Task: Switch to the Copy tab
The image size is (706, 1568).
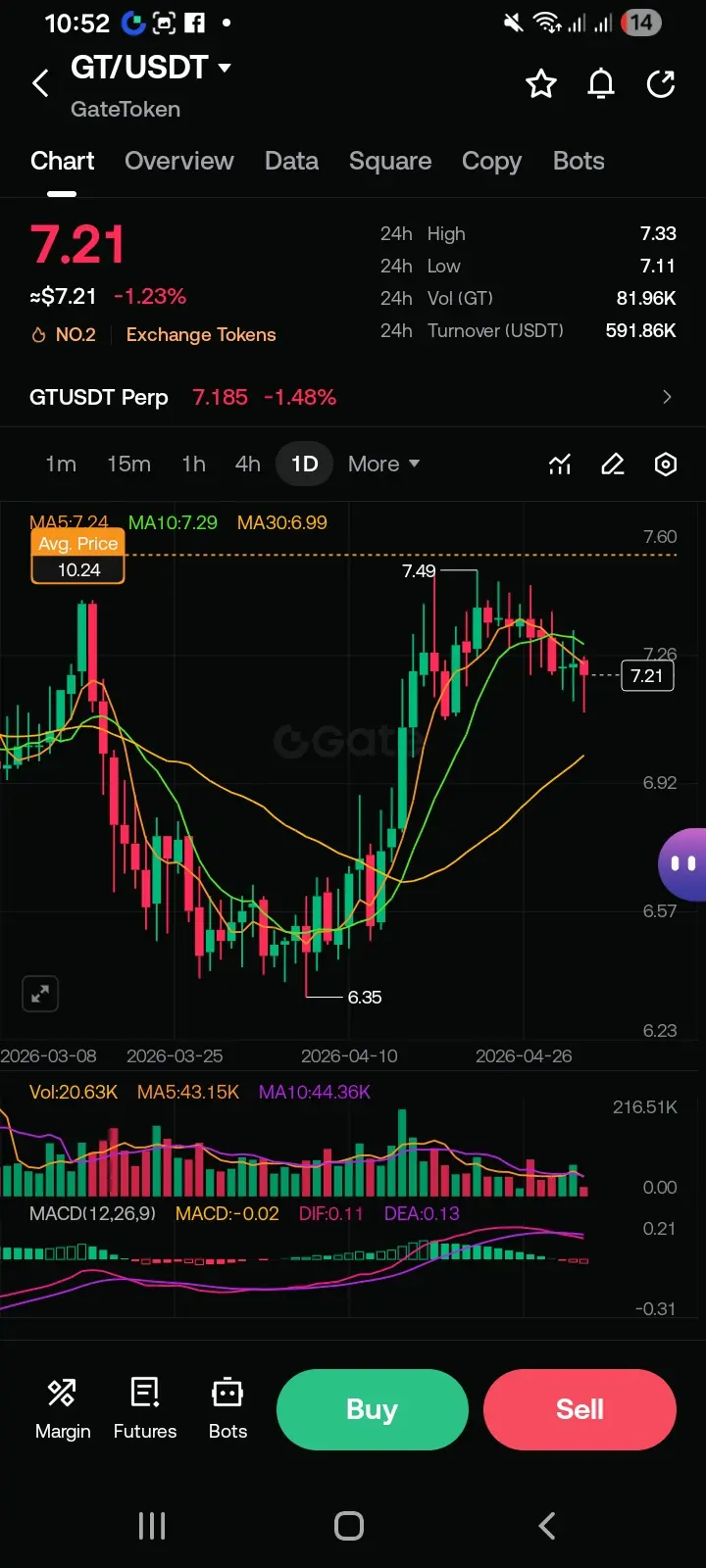Action: coord(491,161)
